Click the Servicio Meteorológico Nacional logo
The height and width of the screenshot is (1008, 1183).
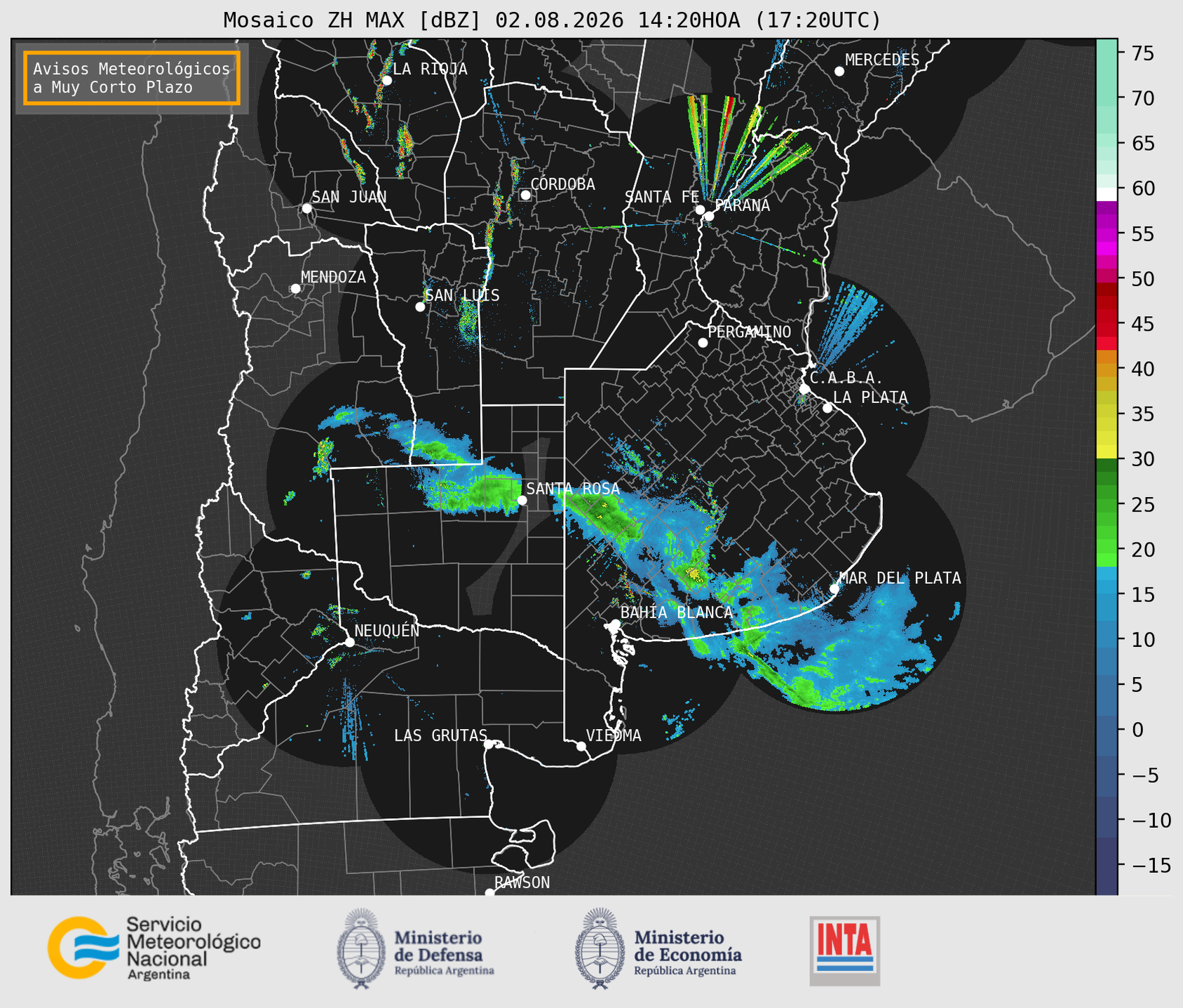tap(154, 948)
